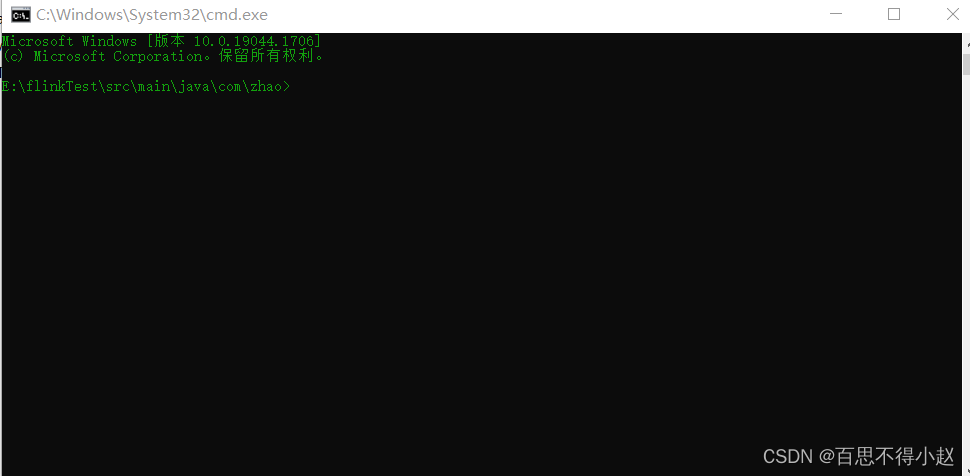This screenshot has width=970, height=476.
Task: Click the E: drive letter in the prompt
Action: 9,87
